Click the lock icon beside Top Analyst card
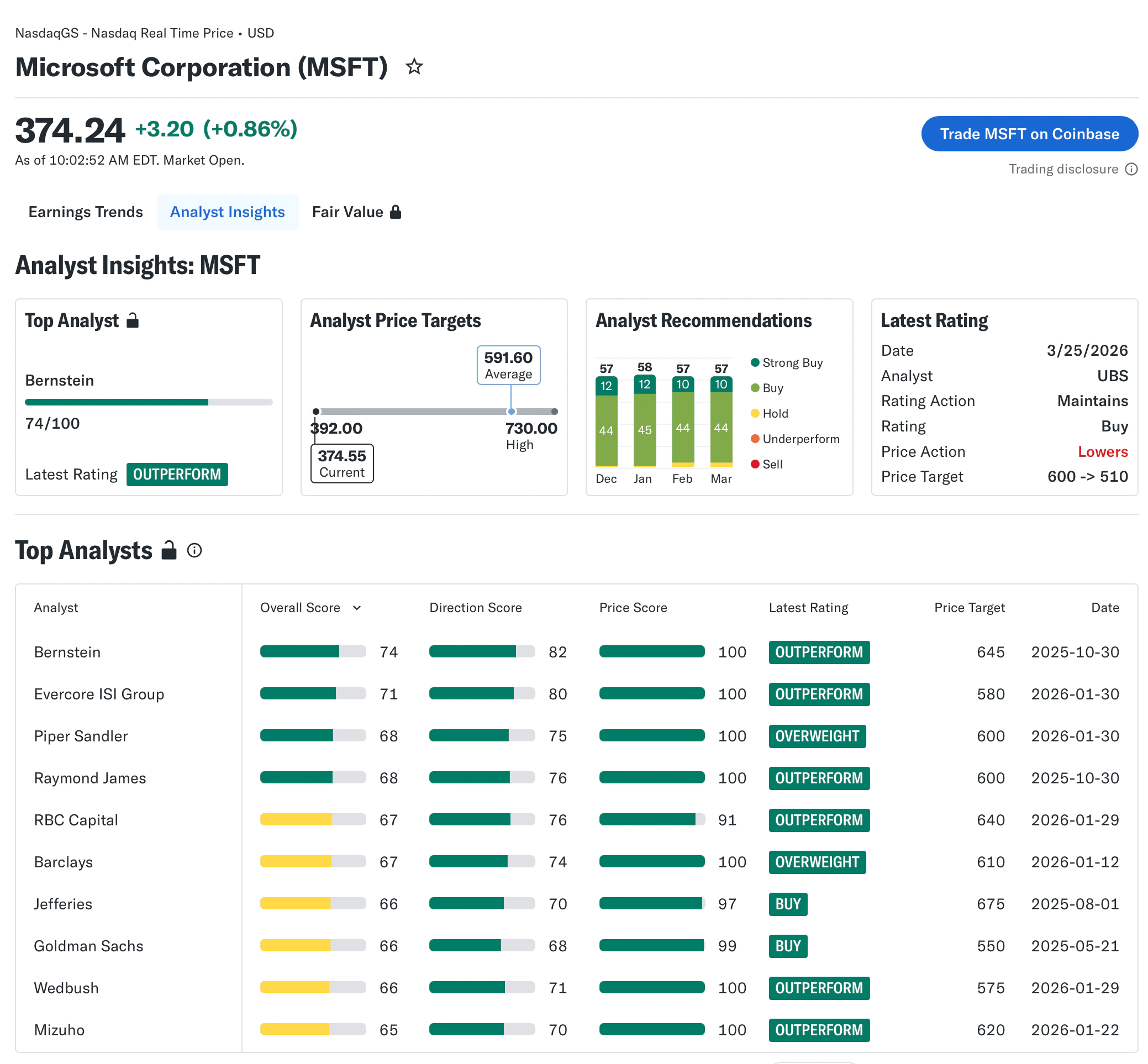The width and height of the screenshot is (1148, 1064). tap(133, 320)
